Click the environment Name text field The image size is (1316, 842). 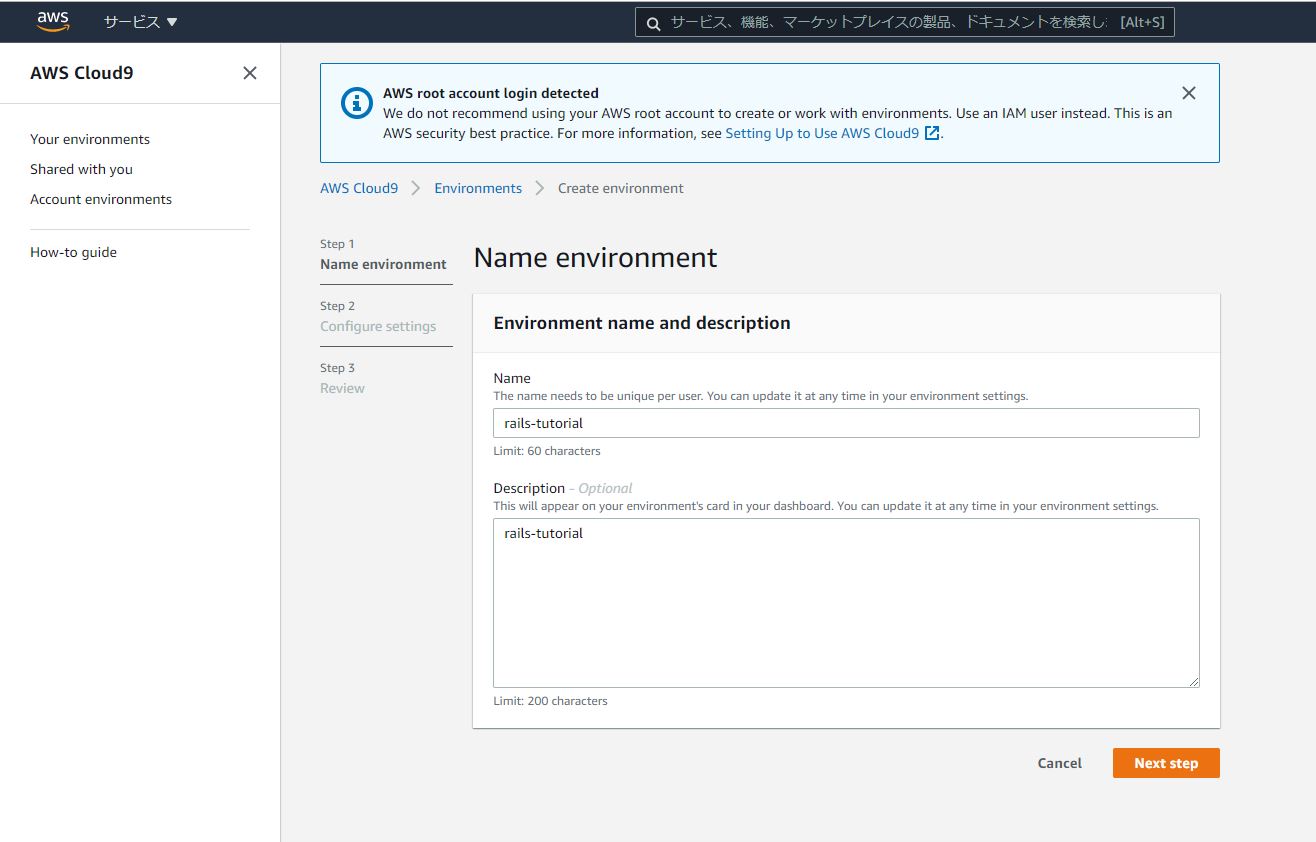[845, 423]
